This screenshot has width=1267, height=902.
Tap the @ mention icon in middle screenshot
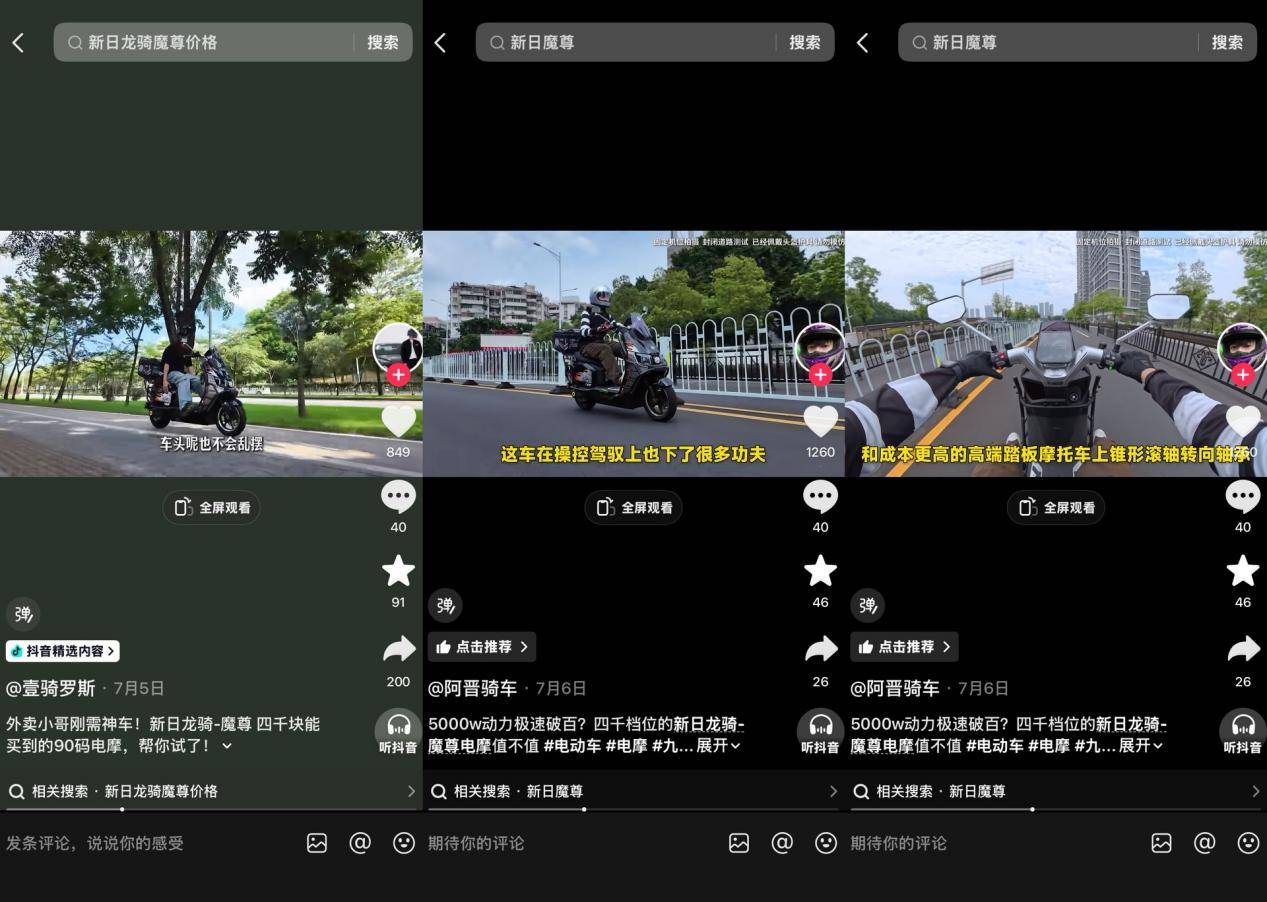pos(782,843)
